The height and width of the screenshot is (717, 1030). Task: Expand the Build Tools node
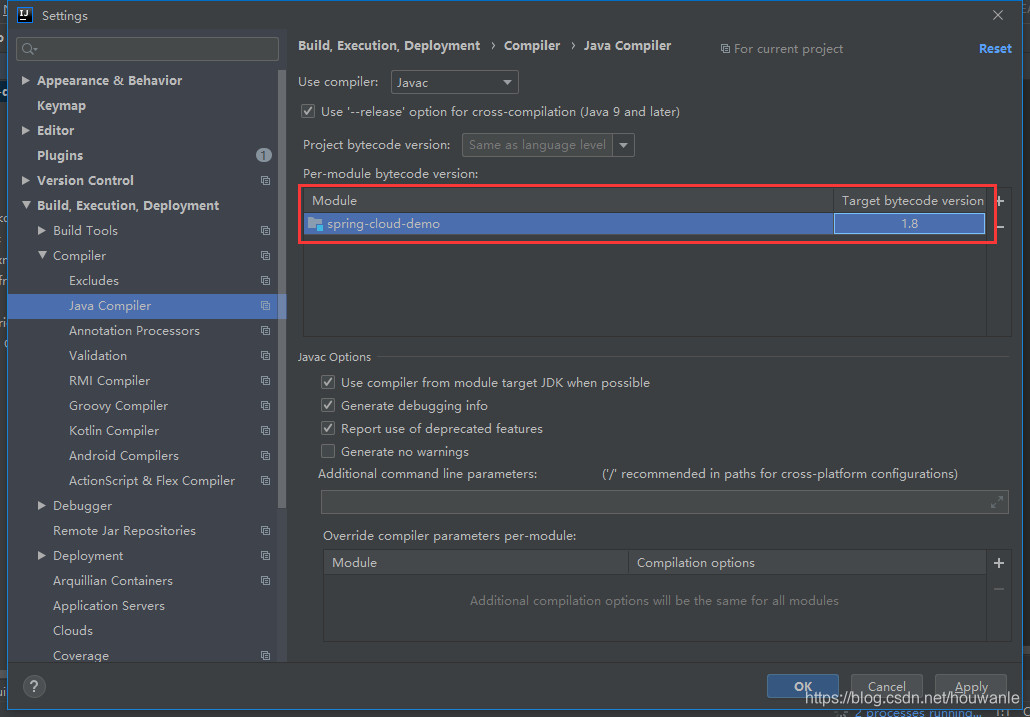[x=42, y=230]
